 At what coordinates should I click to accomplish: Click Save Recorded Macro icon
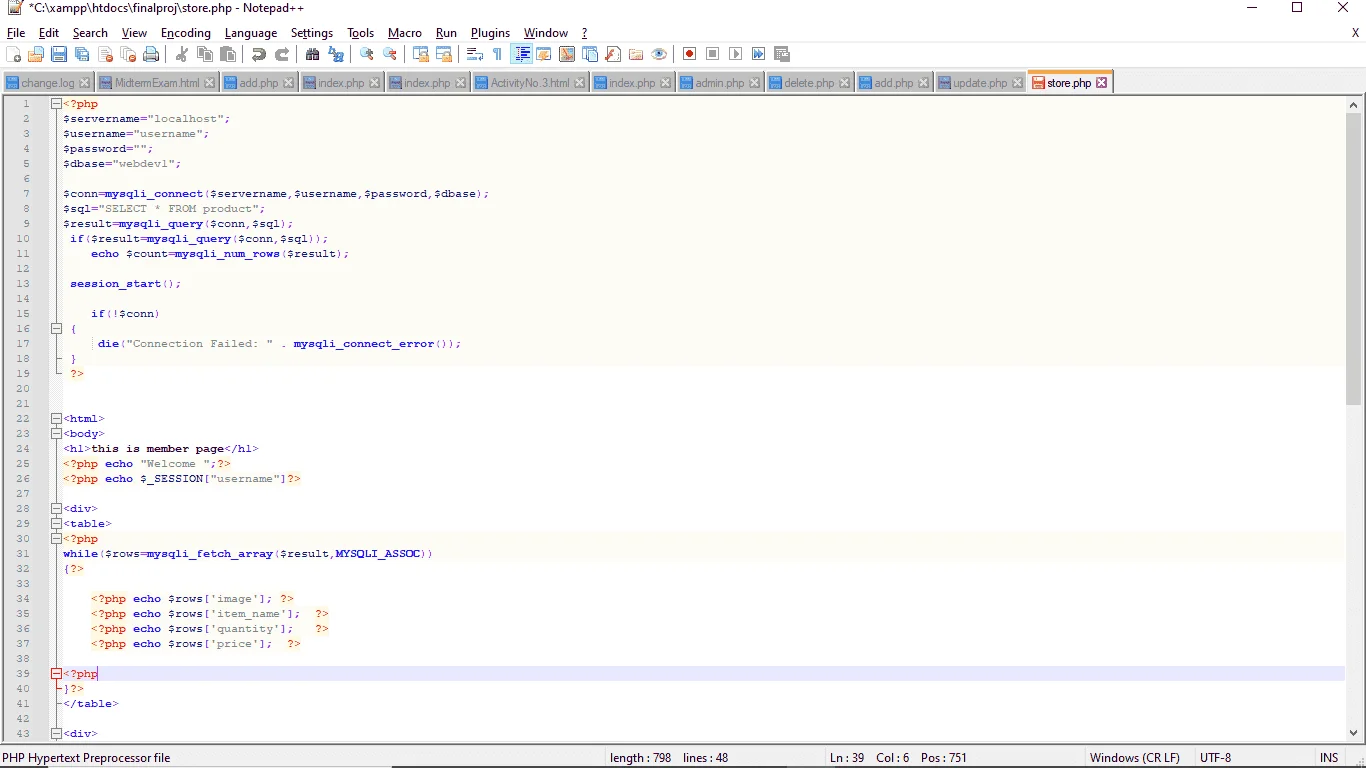point(781,54)
